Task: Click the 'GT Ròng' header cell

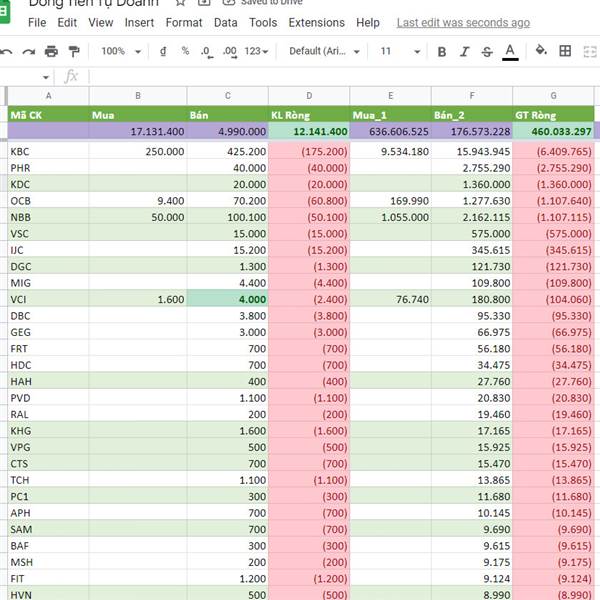Action: [553, 115]
